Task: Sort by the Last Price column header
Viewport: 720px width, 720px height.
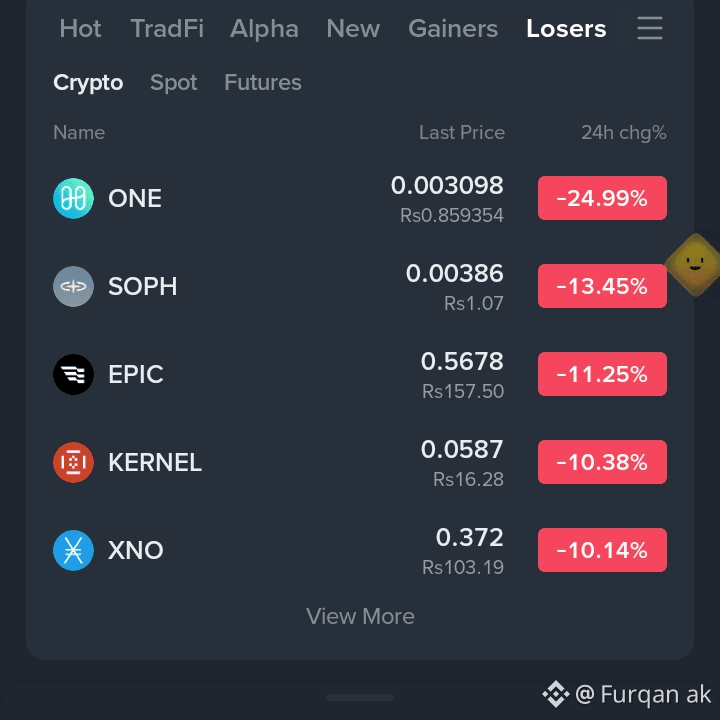Action: [461, 133]
